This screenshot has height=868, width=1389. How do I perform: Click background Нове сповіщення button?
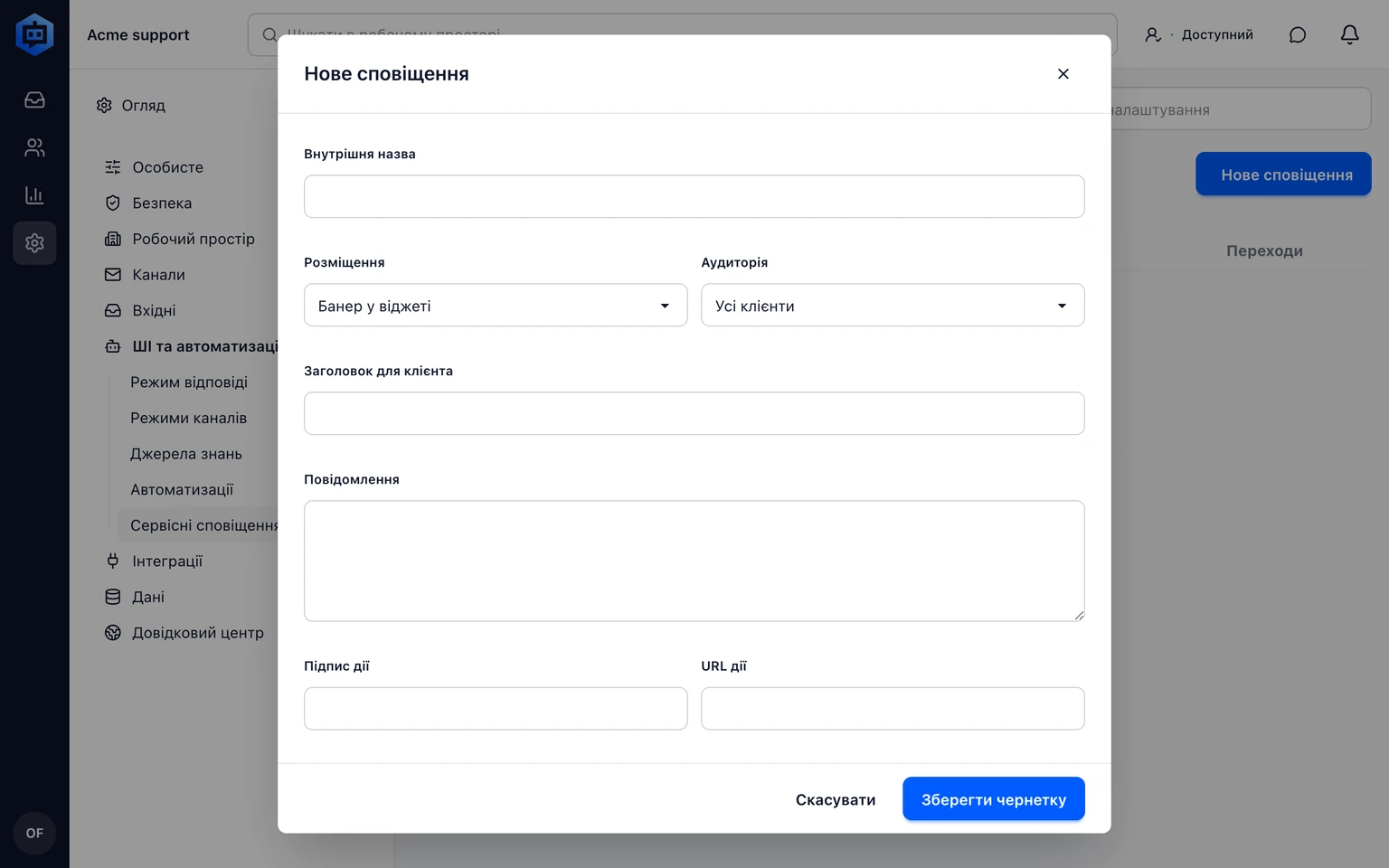pyautogui.click(x=1283, y=175)
